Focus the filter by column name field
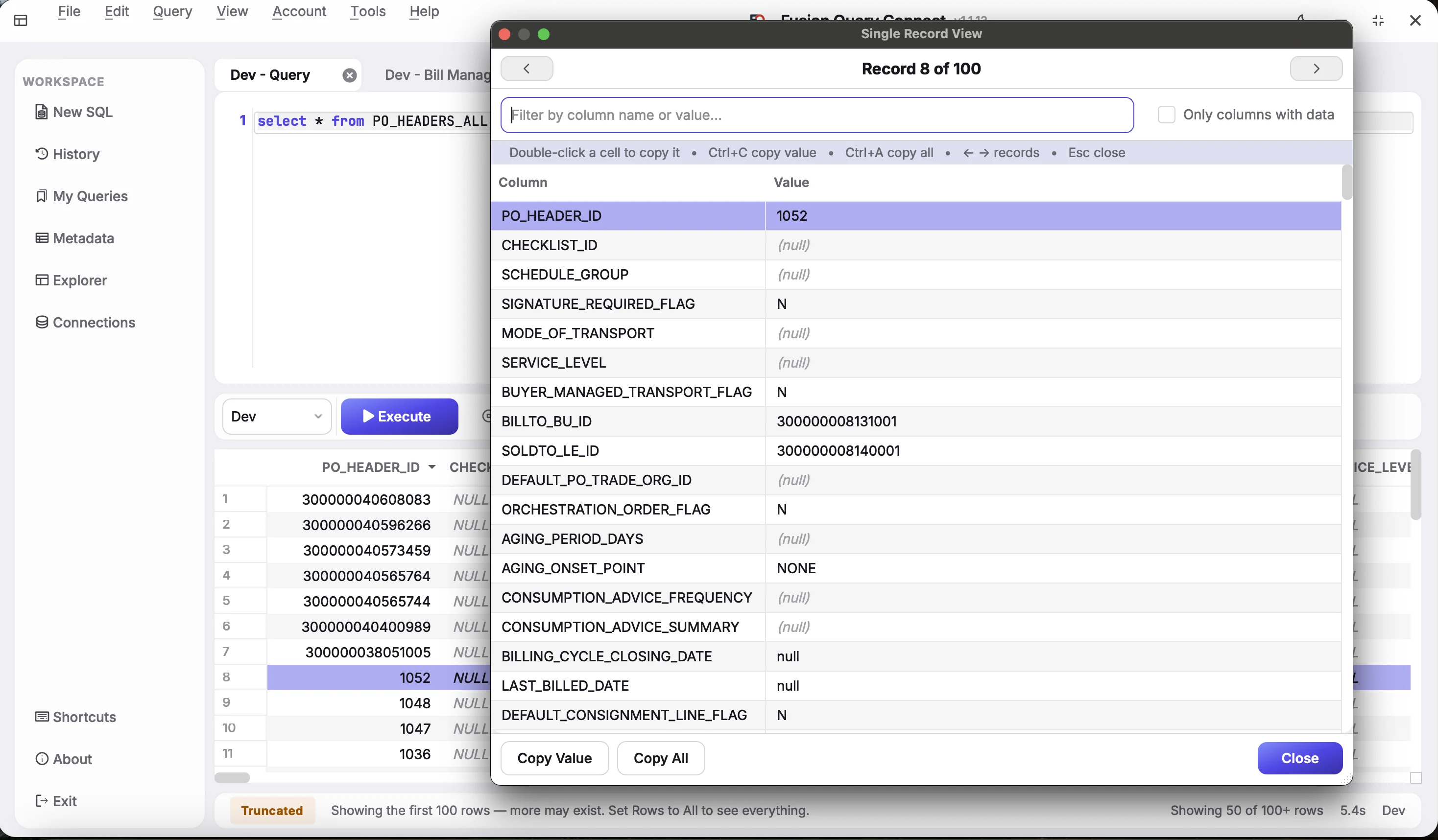1438x840 pixels. (x=817, y=115)
